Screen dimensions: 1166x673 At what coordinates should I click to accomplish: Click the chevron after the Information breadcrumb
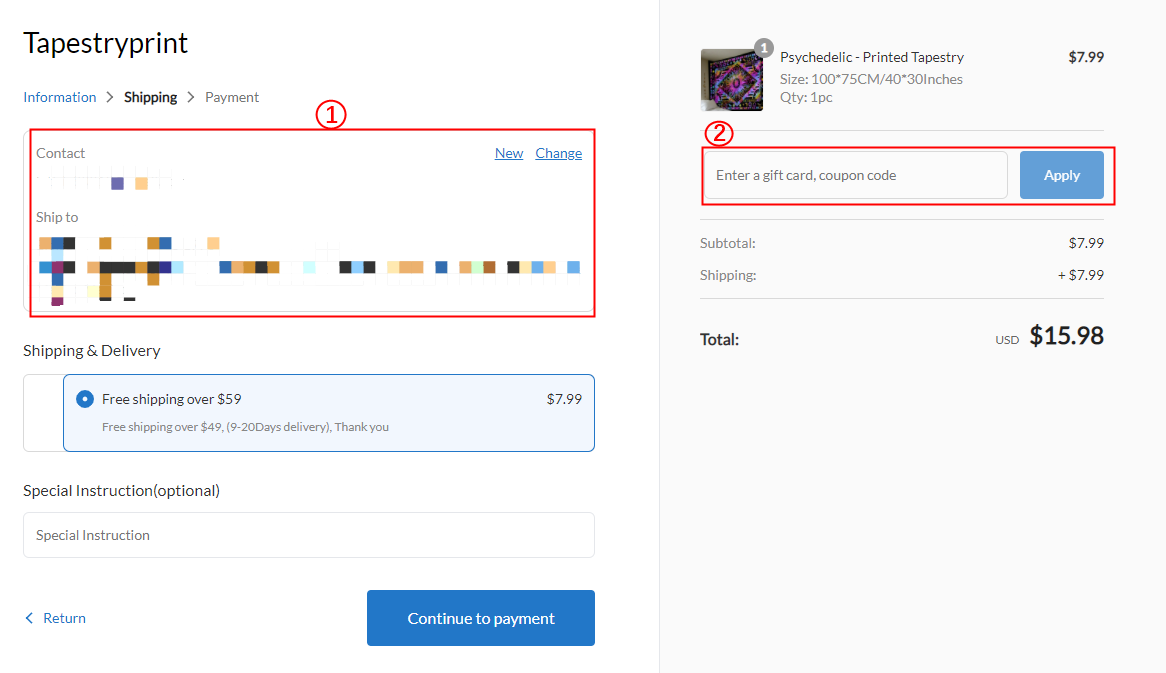[x=110, y=97]
